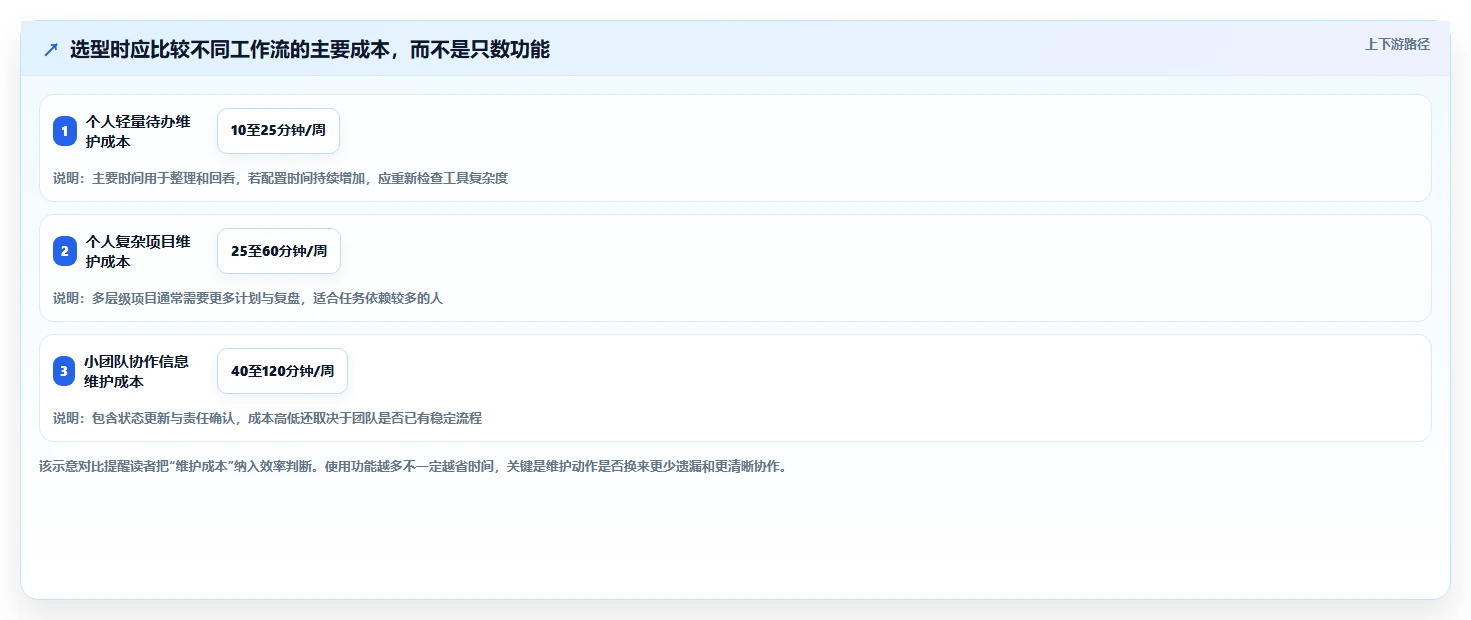Click the number 3 badge

click(65, 371)
